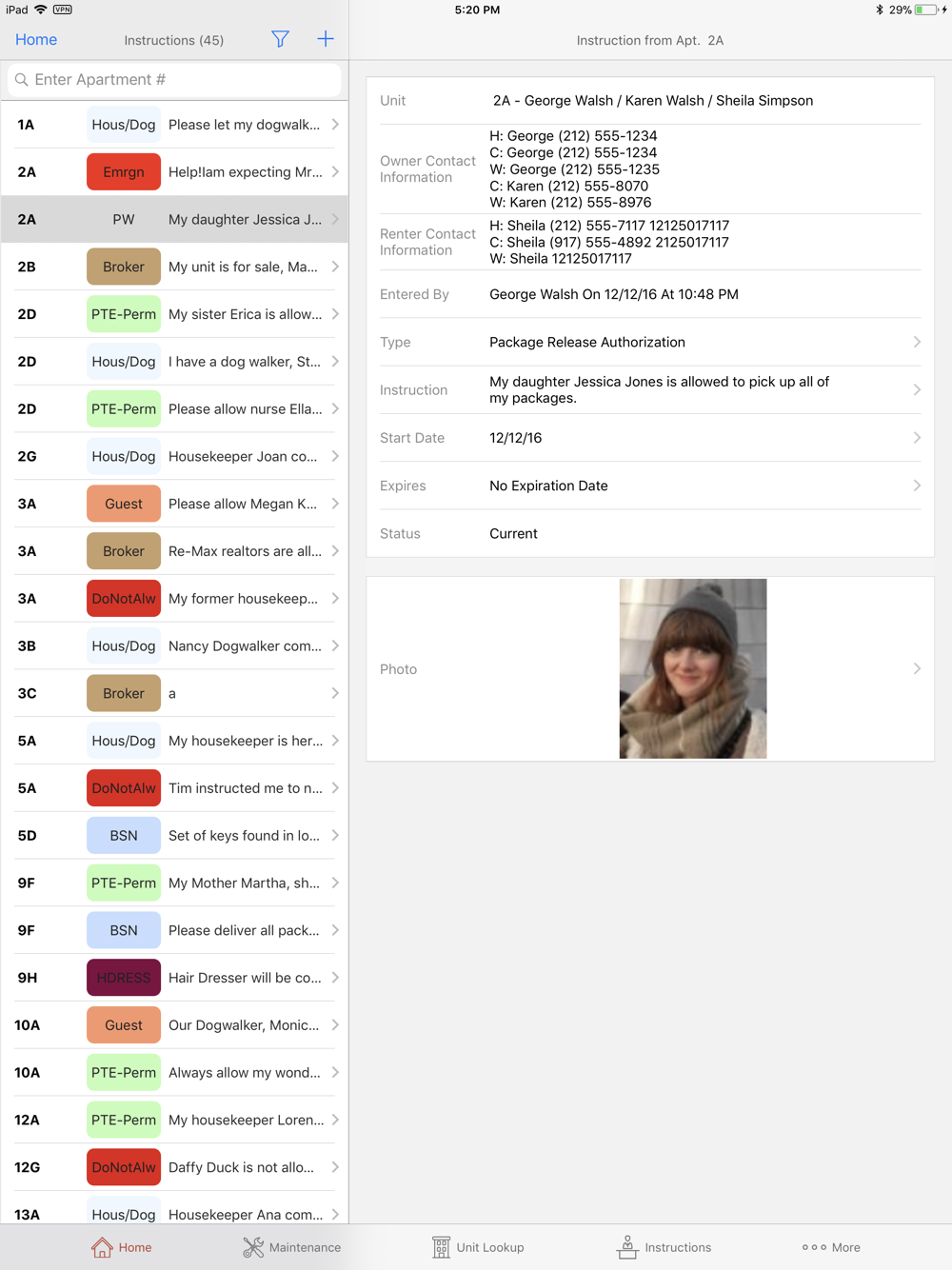Add a new instruction with plus icon
This screenshot has width=952, height=1270.
click(326, 39)
